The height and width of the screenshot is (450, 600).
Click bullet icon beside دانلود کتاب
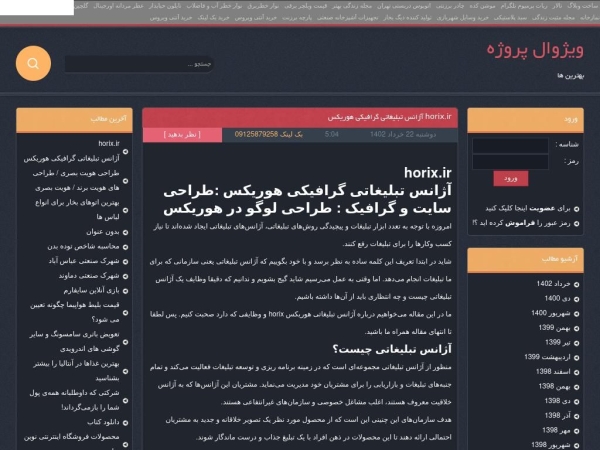click(x=126, y=423)
